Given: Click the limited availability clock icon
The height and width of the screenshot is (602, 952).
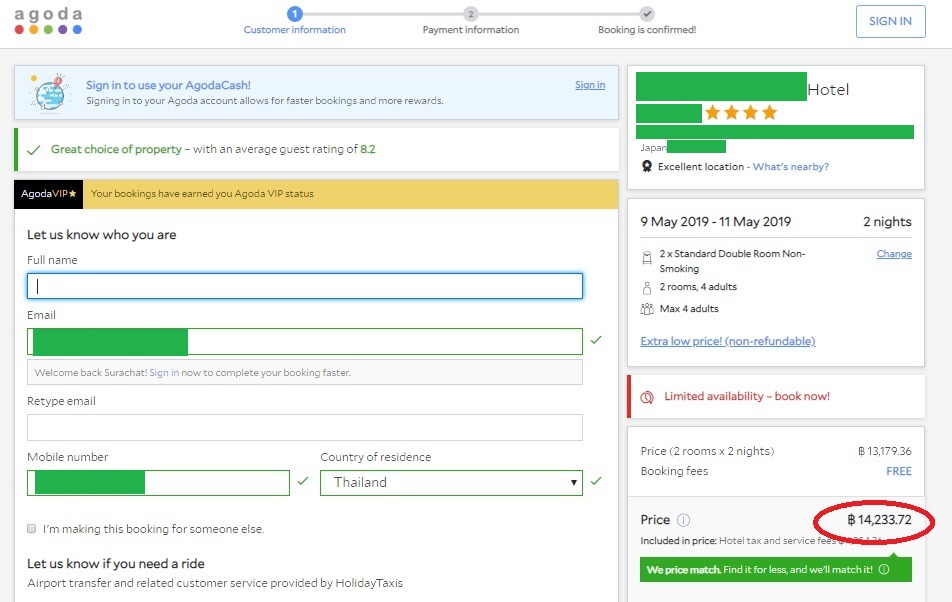Looking at the screenshot, I should pyautogui.click(x=647, y=397).
